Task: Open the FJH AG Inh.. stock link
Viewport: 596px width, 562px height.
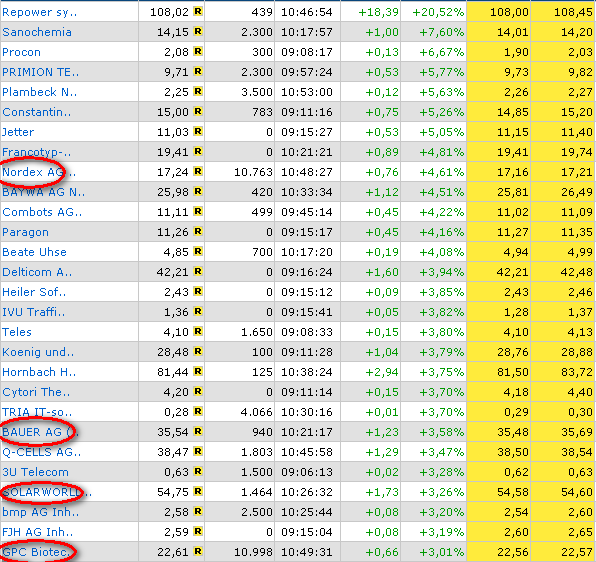Action: pos(38,532)
